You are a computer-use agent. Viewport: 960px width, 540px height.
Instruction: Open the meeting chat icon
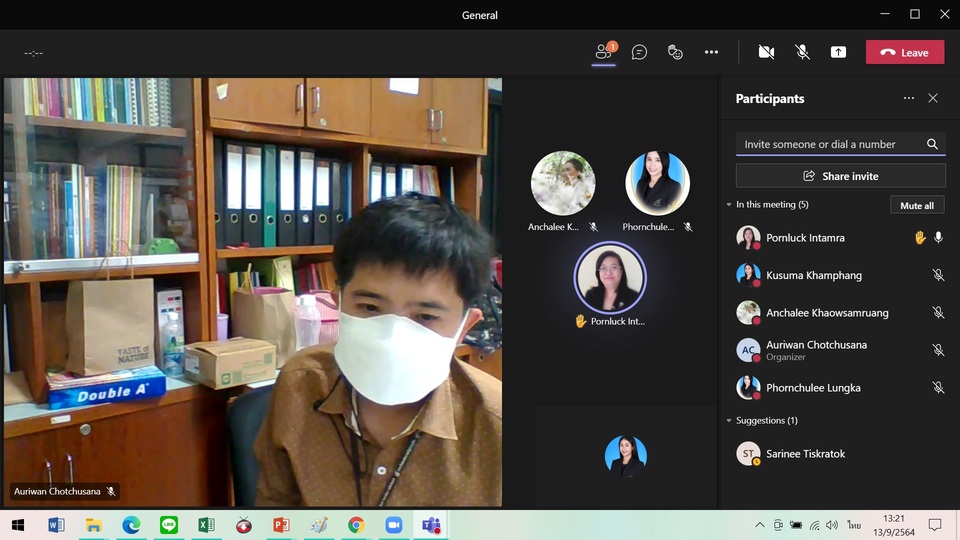click(639, 52)
